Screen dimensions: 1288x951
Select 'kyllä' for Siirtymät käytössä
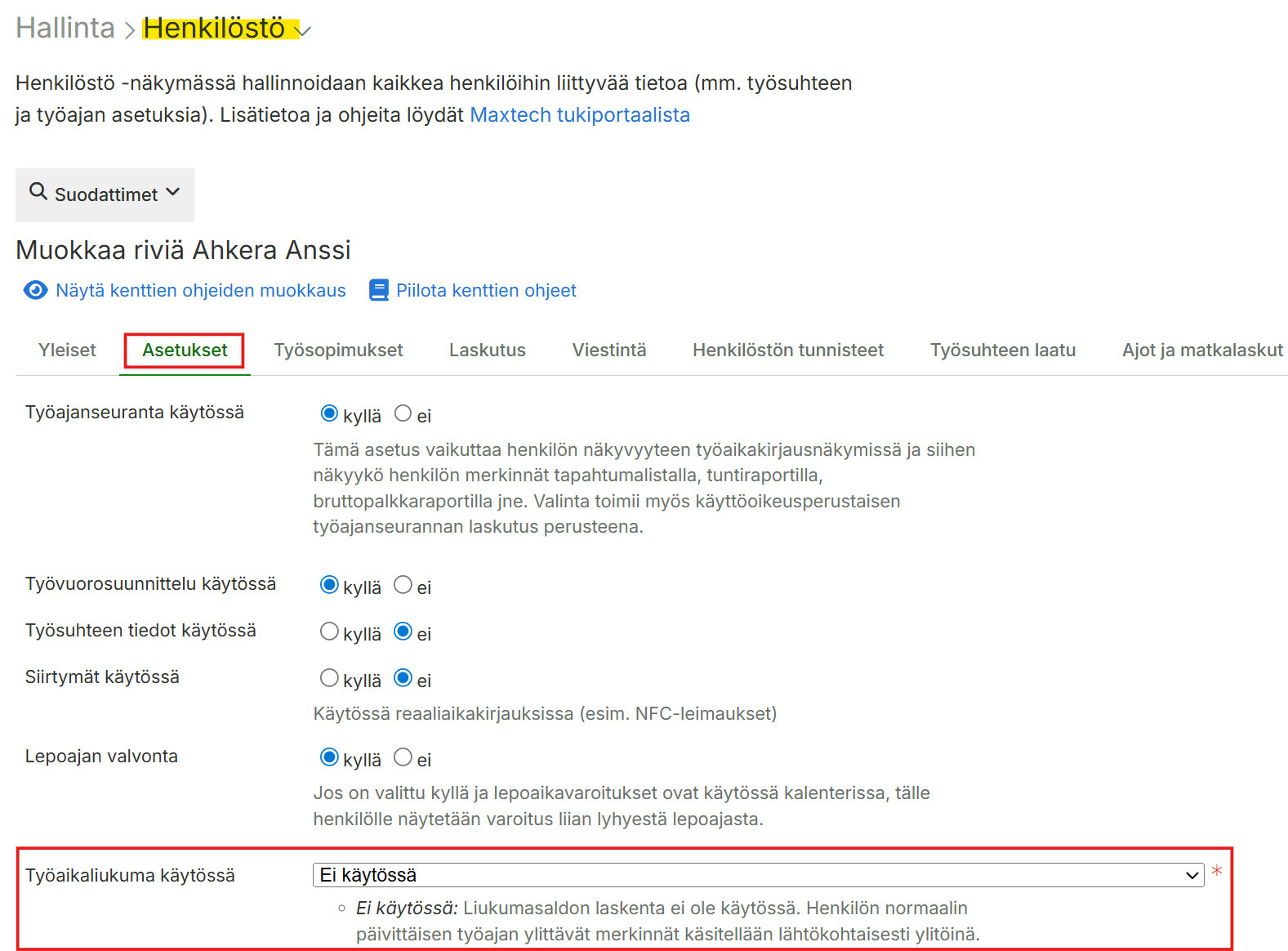[329, 678]
